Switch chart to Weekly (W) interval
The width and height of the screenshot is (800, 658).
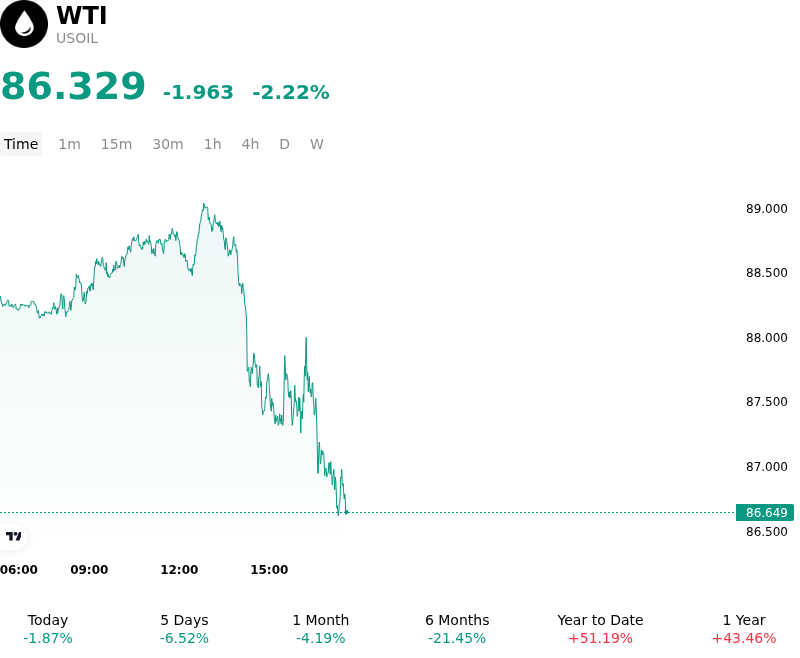[317, 144]
